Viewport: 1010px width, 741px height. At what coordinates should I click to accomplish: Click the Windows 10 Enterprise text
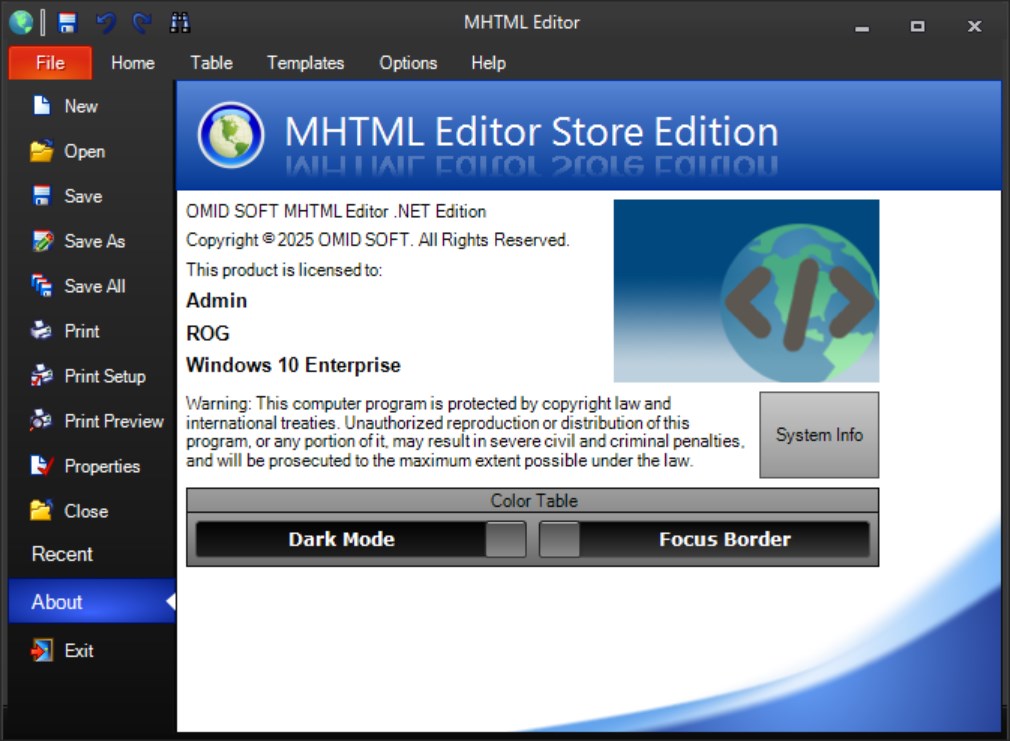pyautogui.click(x=293, y=365)
